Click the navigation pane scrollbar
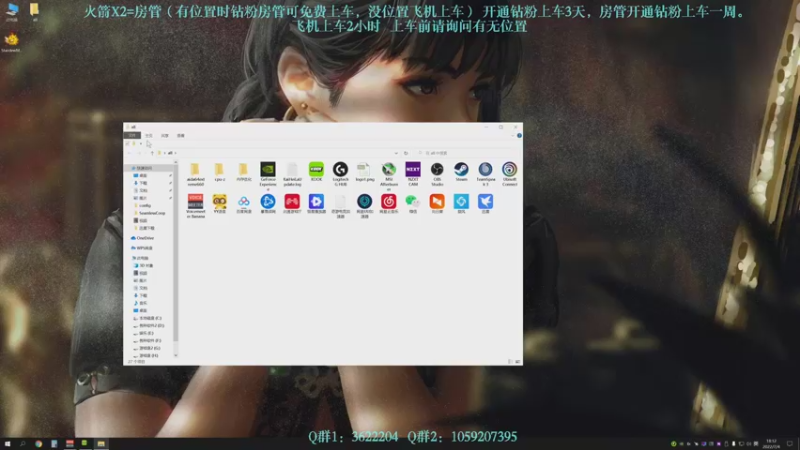800x450 pixels. (176, 255)
